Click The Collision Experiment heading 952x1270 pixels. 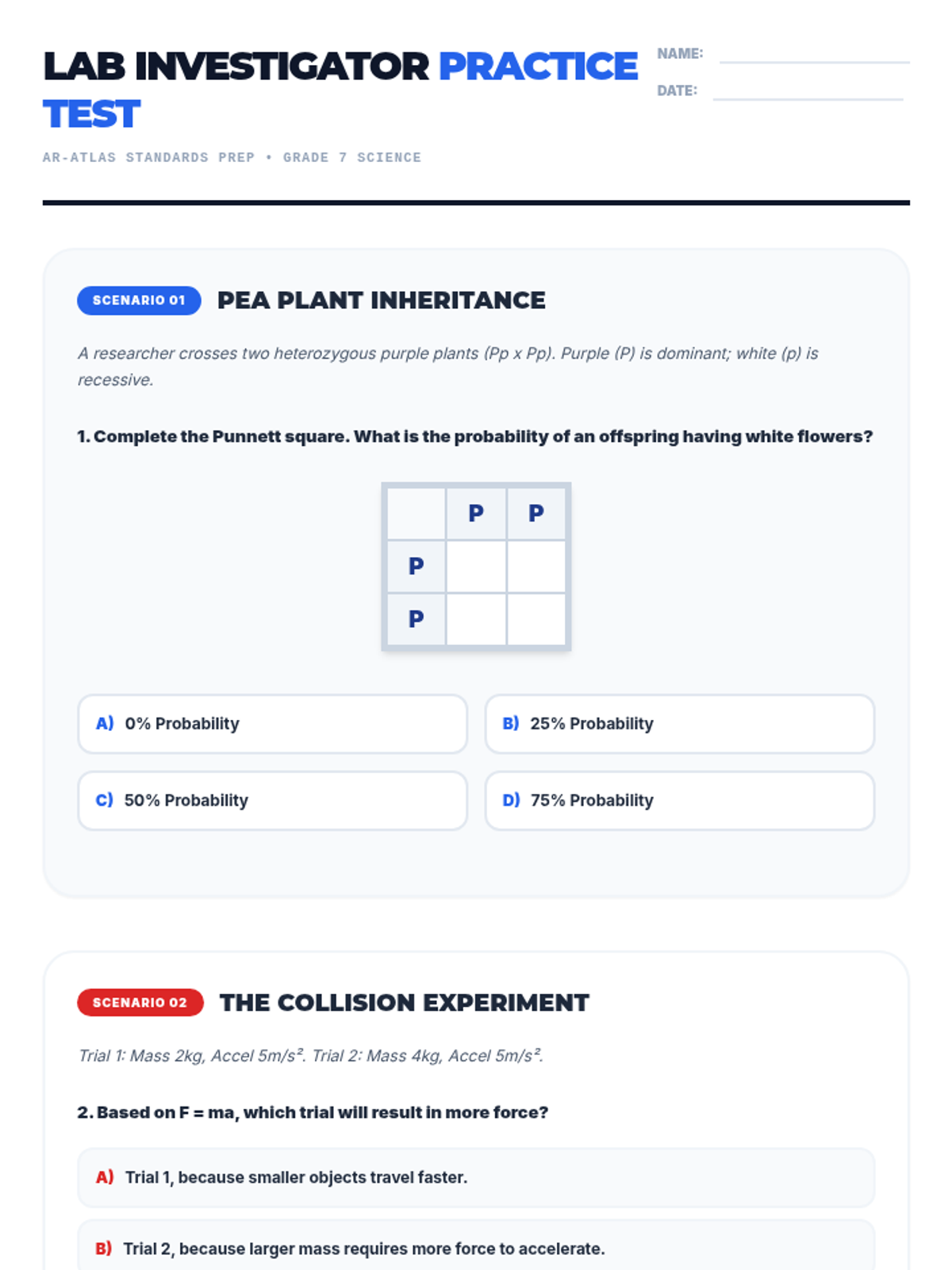pyautogui.click(x=405, y=1003)
